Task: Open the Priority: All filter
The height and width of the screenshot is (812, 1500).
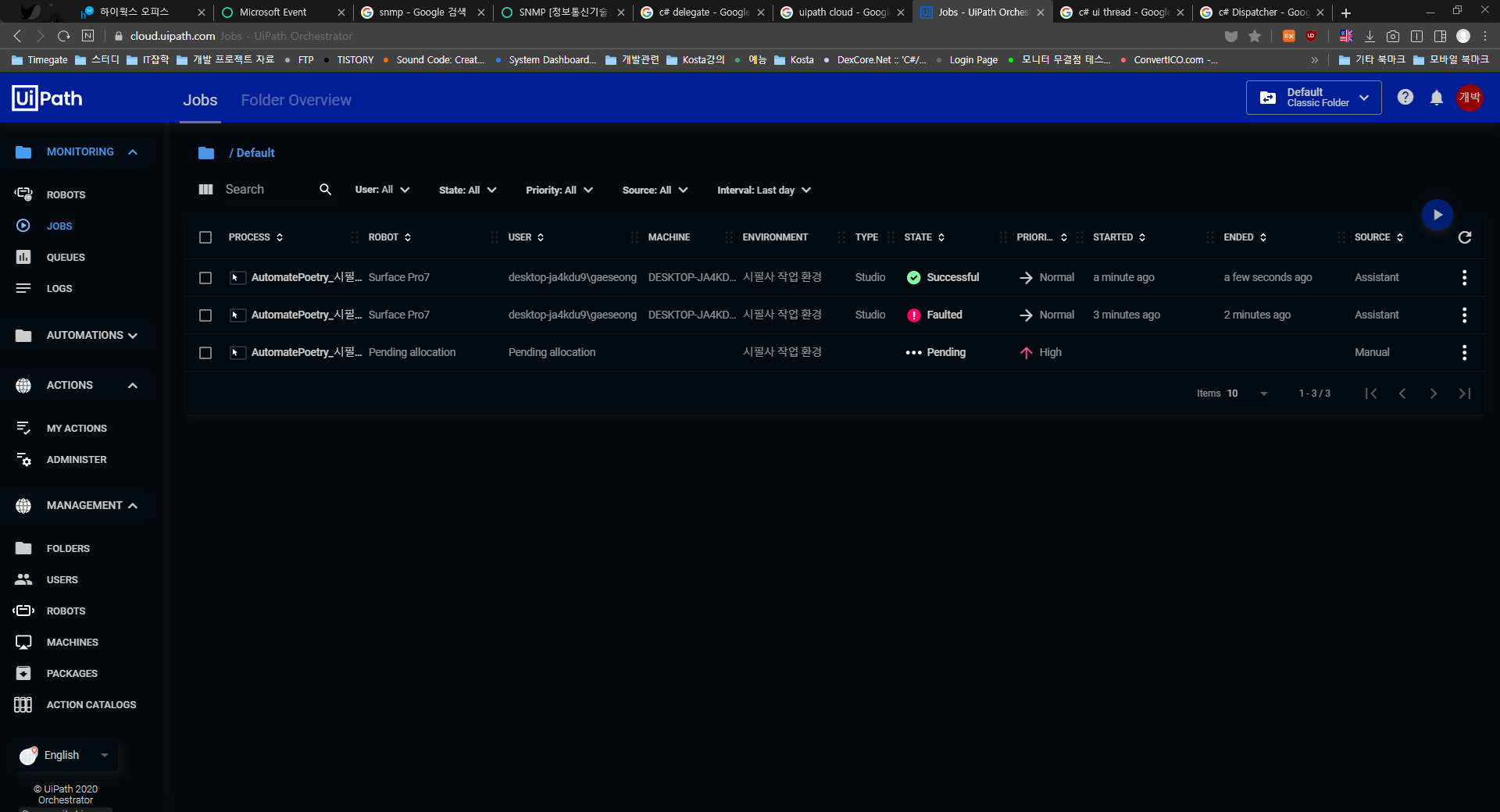Action: (559, 190)
